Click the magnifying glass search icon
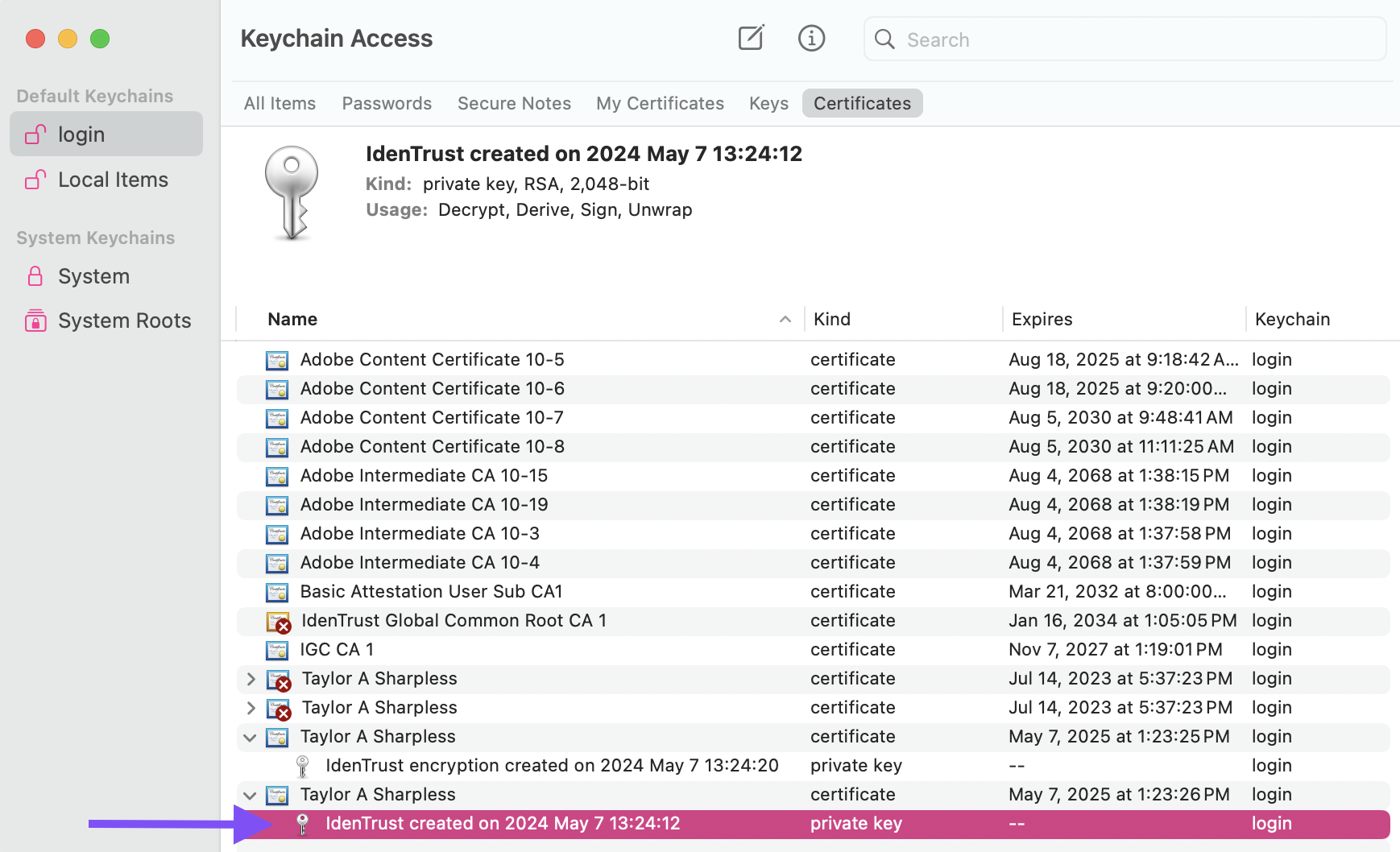The image size is (1400, 852). pos(884,39)
